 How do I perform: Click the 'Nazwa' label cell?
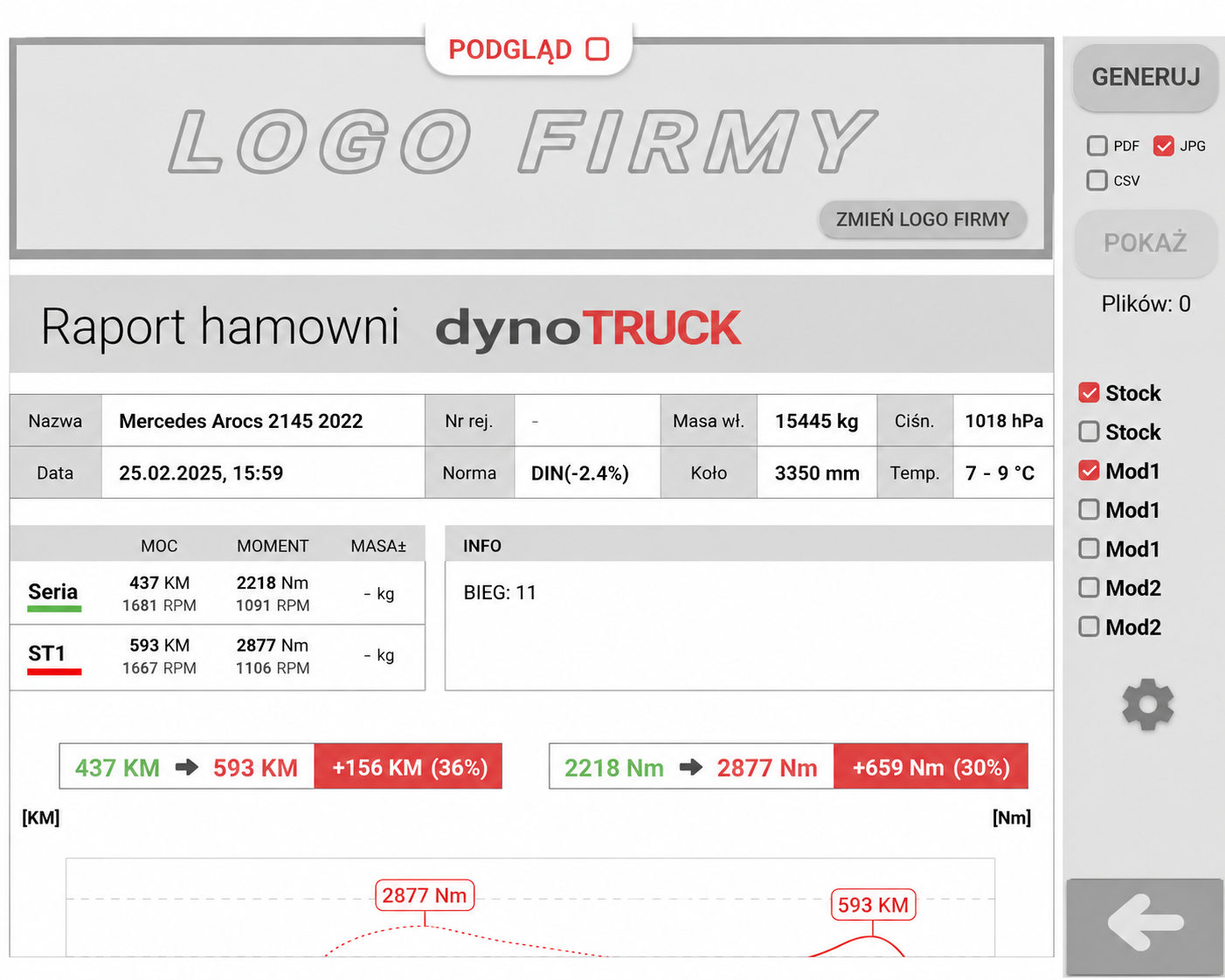(55, 421)
